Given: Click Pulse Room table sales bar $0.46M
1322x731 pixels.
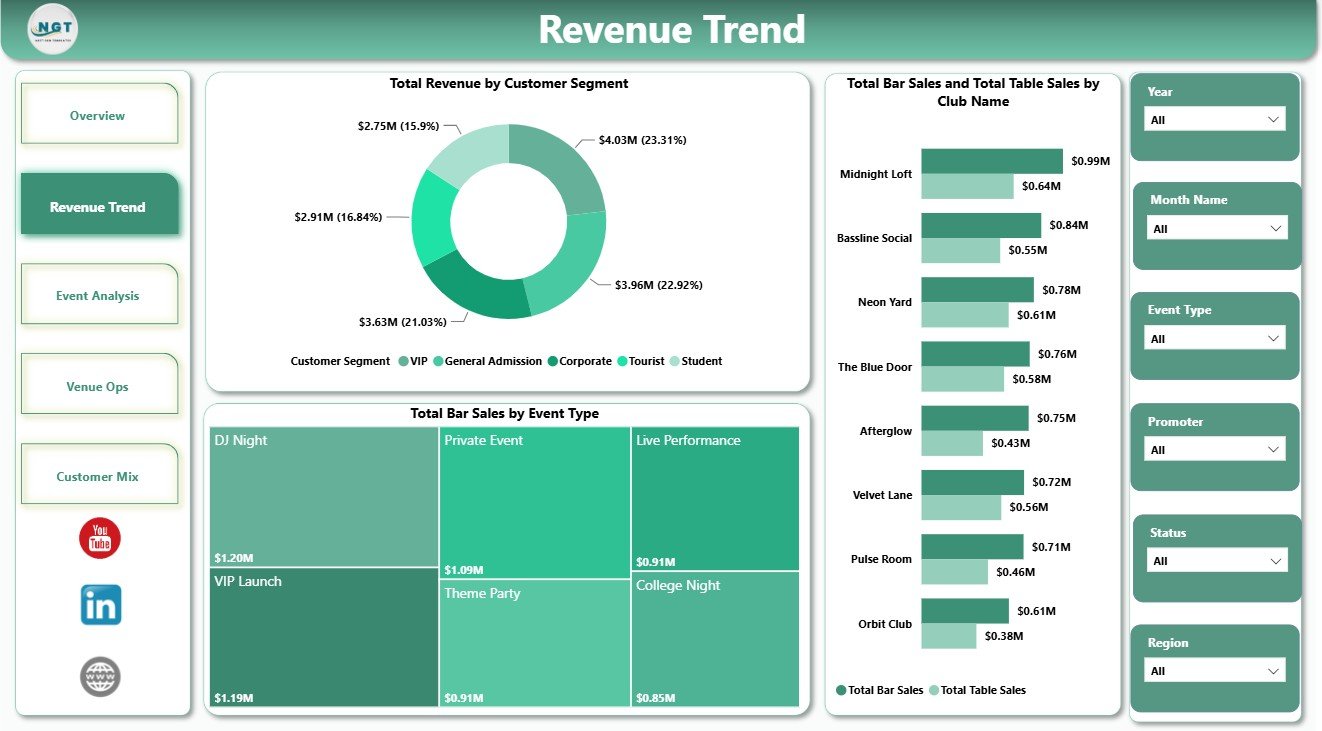Looking at the screenshot, I should pos(955,571).
